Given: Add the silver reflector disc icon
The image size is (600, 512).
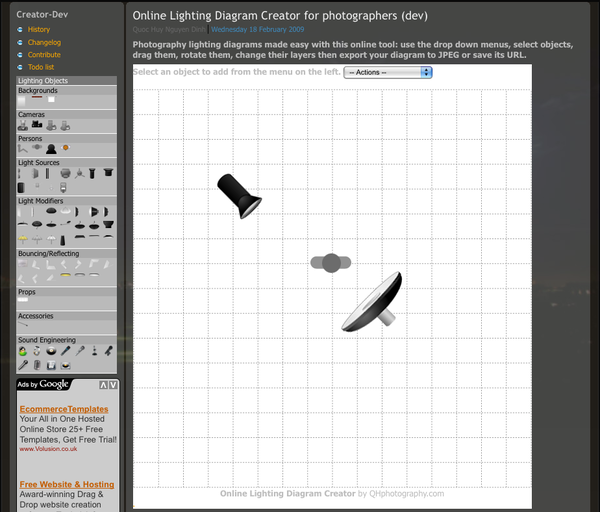Looking at the screenshot, I should pyautogui.click(x=80, y=275).
